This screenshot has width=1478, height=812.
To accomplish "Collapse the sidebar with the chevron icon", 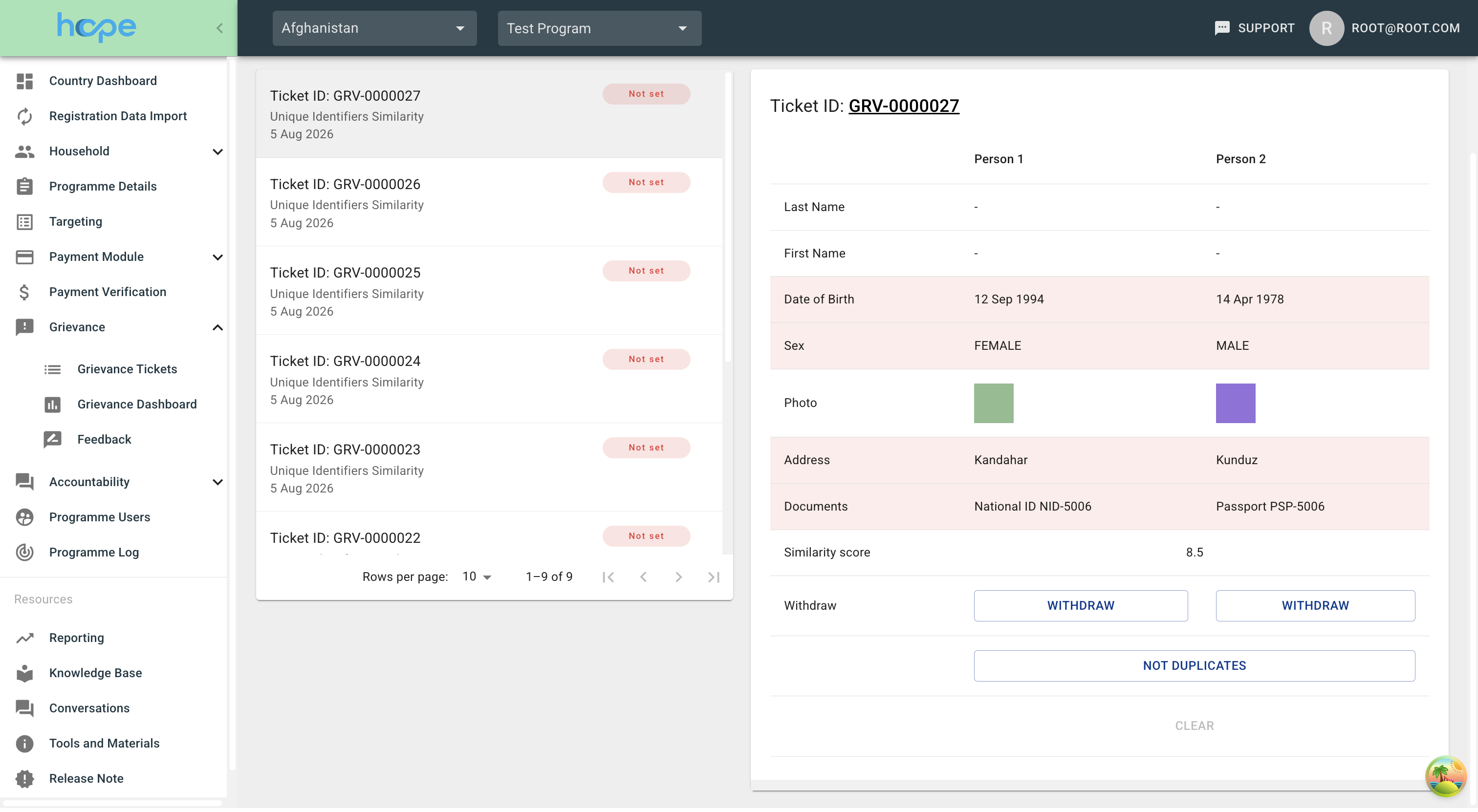I will tap(220, 28).
